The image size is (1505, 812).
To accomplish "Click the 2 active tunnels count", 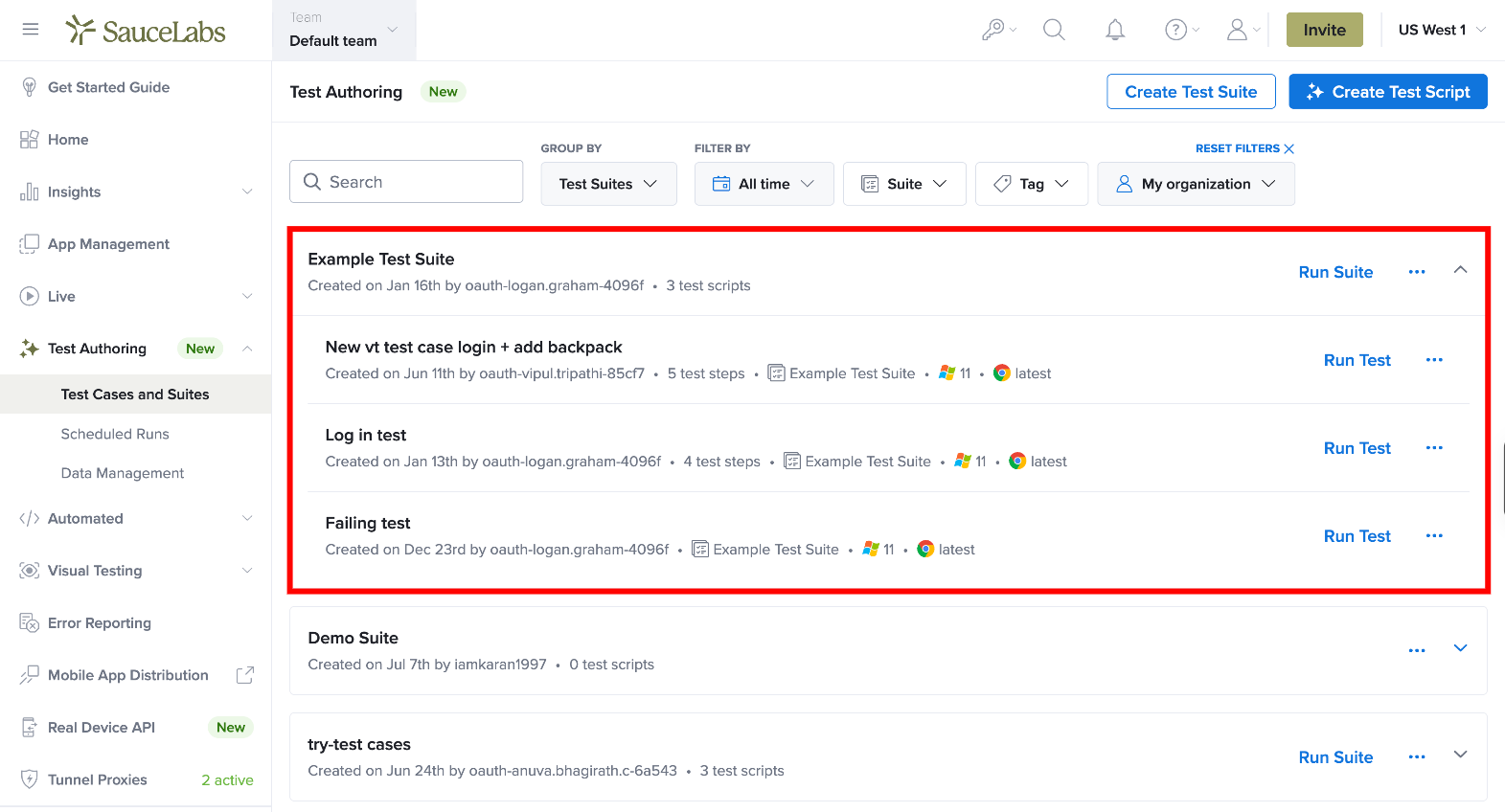I will 227,779.
